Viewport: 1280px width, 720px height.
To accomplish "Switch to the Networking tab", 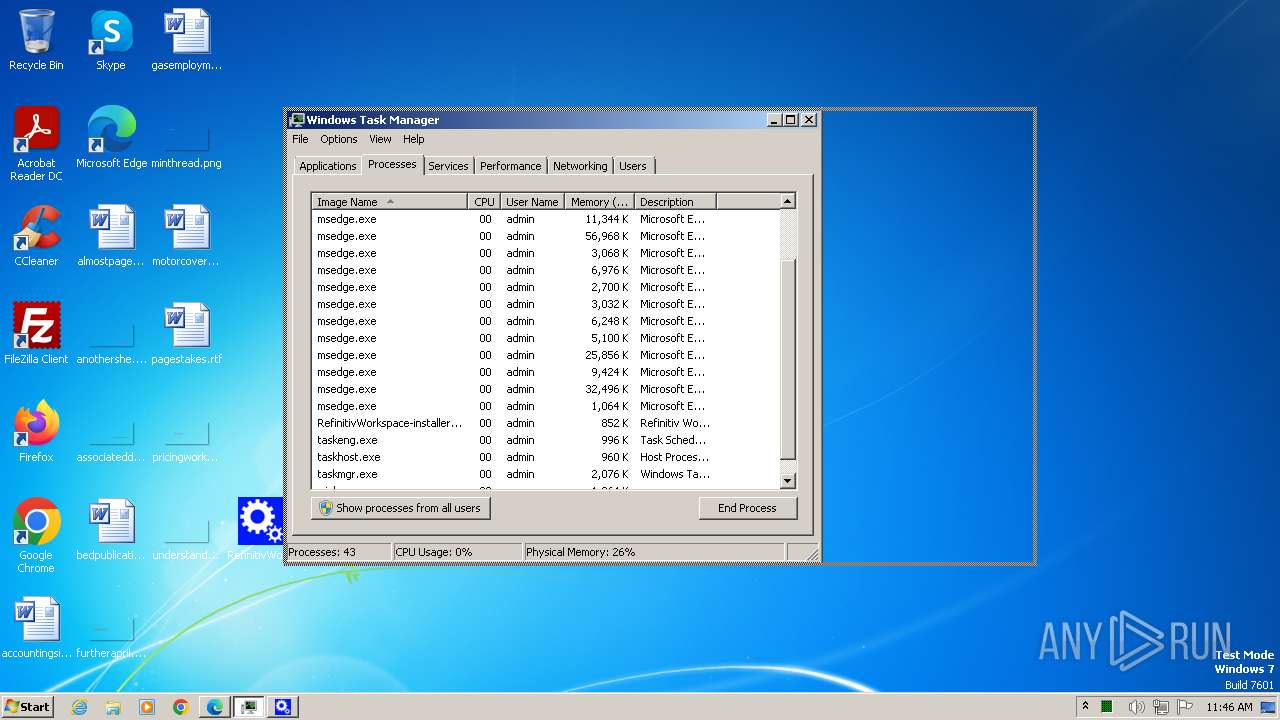I will point(580,166).
